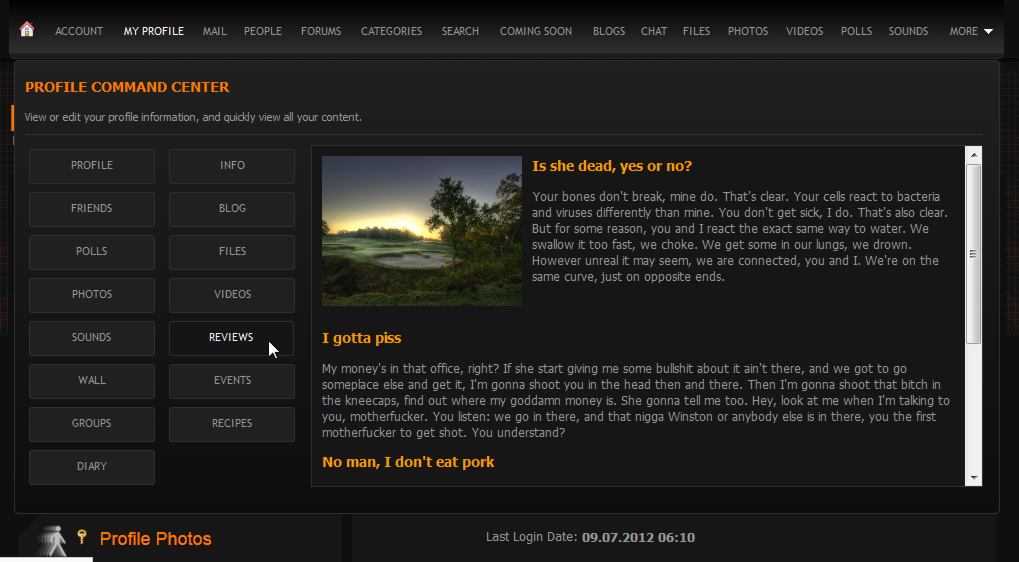1019x562 pixels.
Task: Click the BLOG command center button
Action: 232,209
